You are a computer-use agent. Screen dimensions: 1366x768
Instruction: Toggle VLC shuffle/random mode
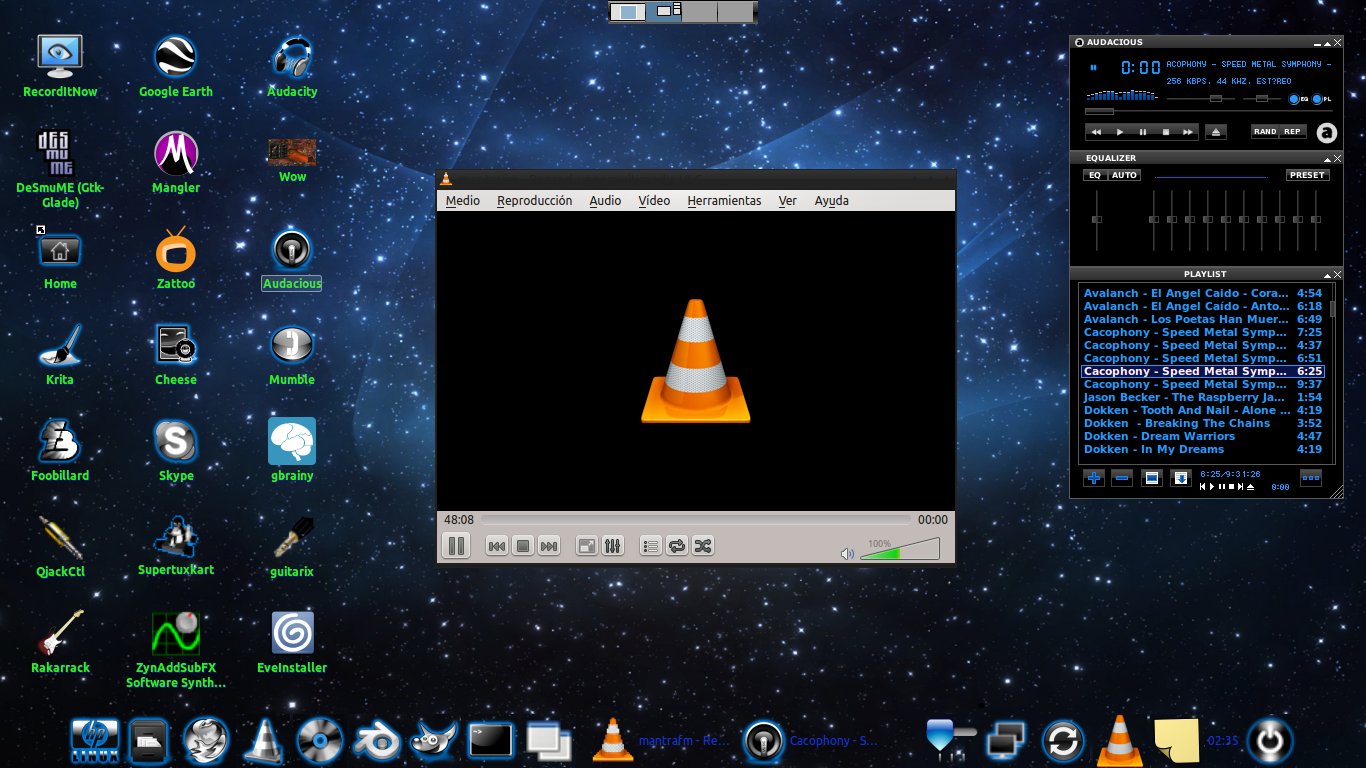[703, 546]
